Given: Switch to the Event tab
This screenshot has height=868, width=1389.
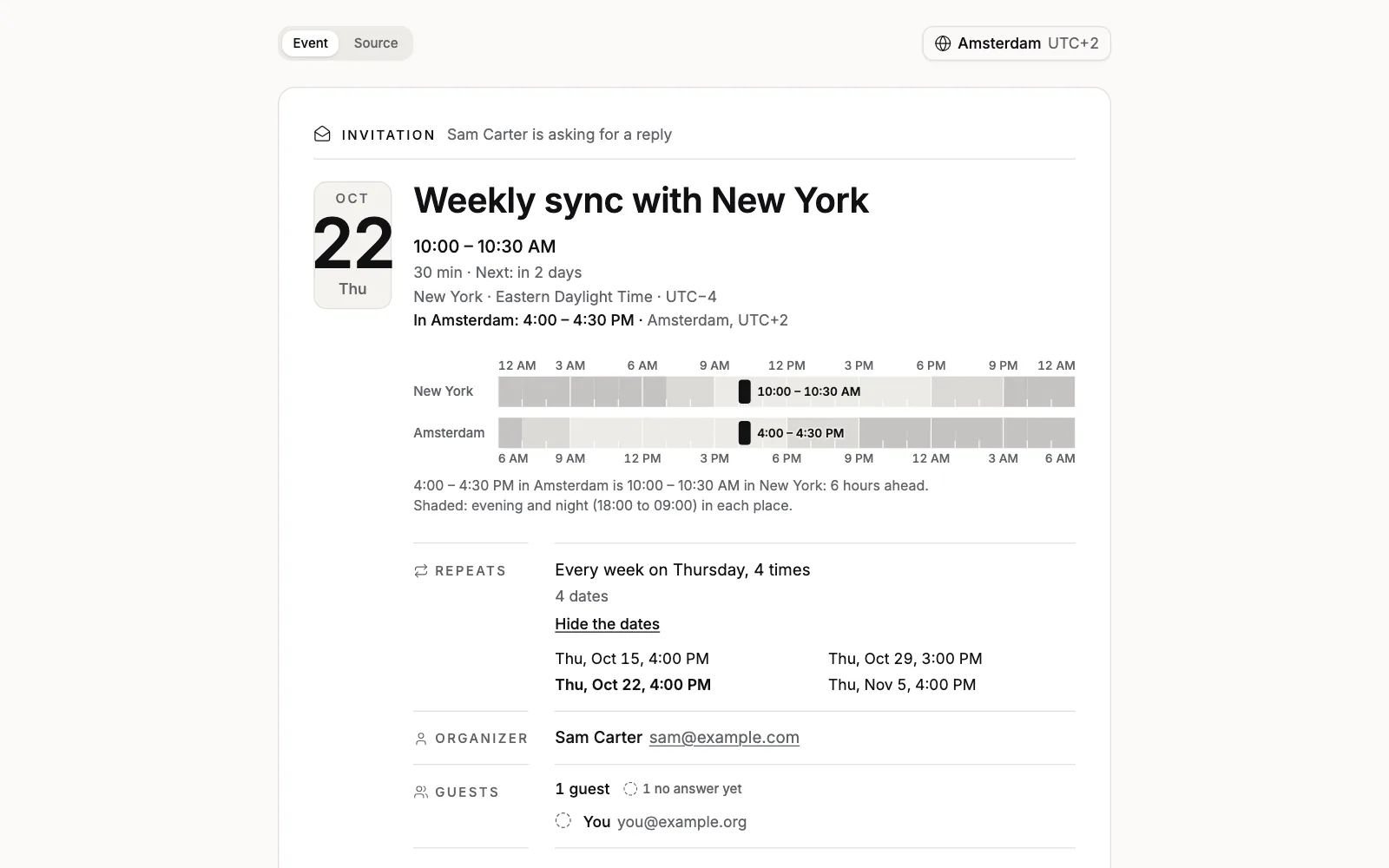Looking at the screenshot, I should [x=310, y=43].
